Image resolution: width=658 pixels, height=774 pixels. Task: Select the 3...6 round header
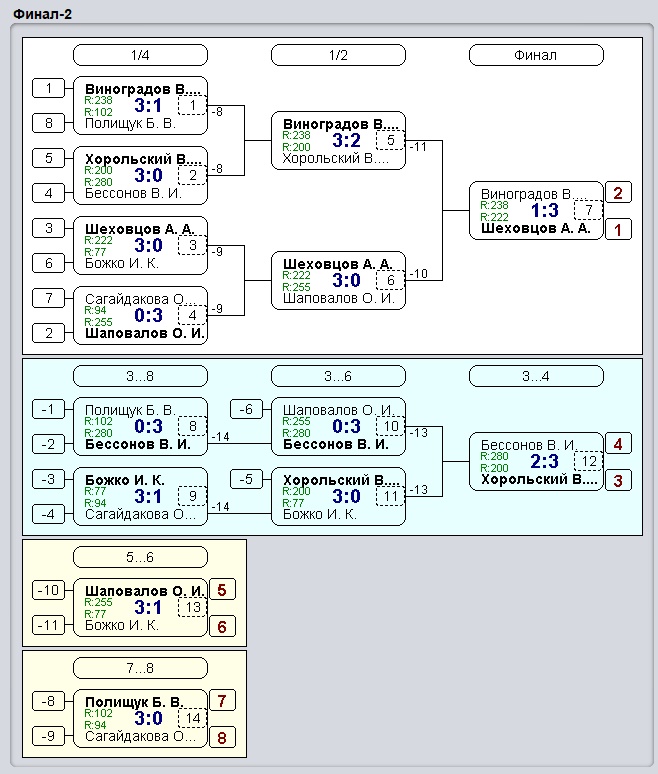point(338,376)
